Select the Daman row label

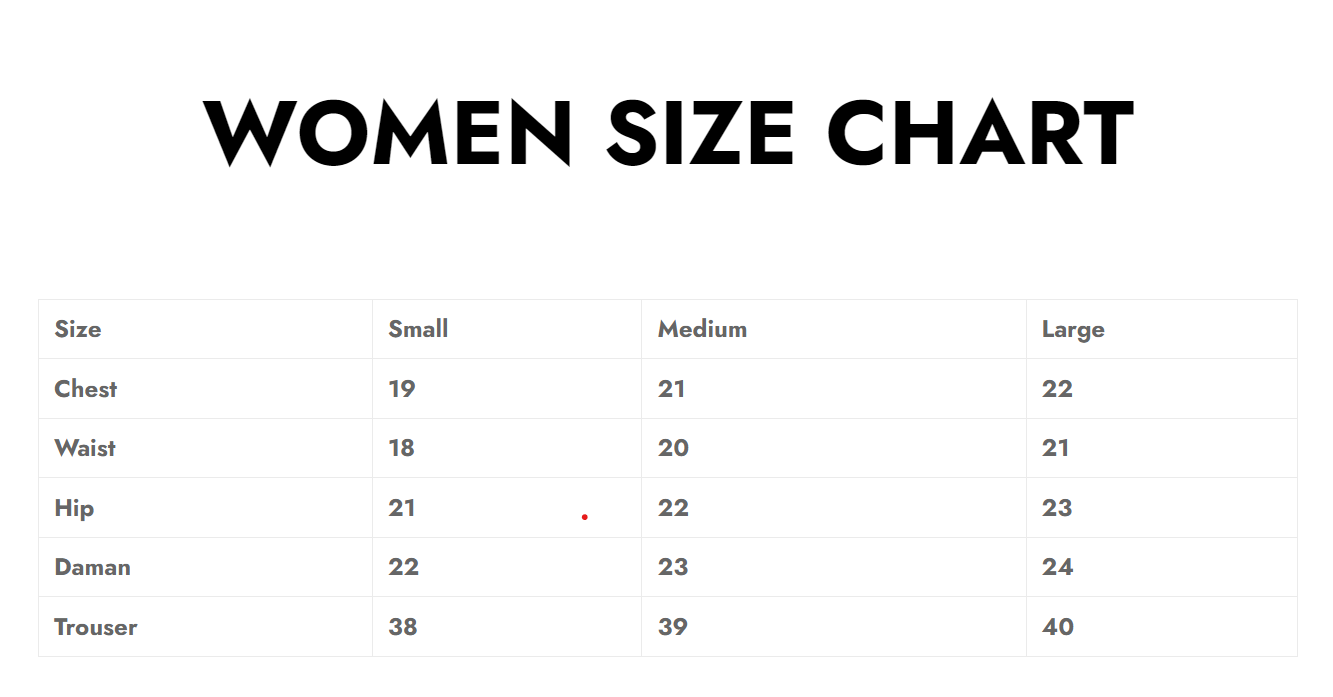click(92, 567)
